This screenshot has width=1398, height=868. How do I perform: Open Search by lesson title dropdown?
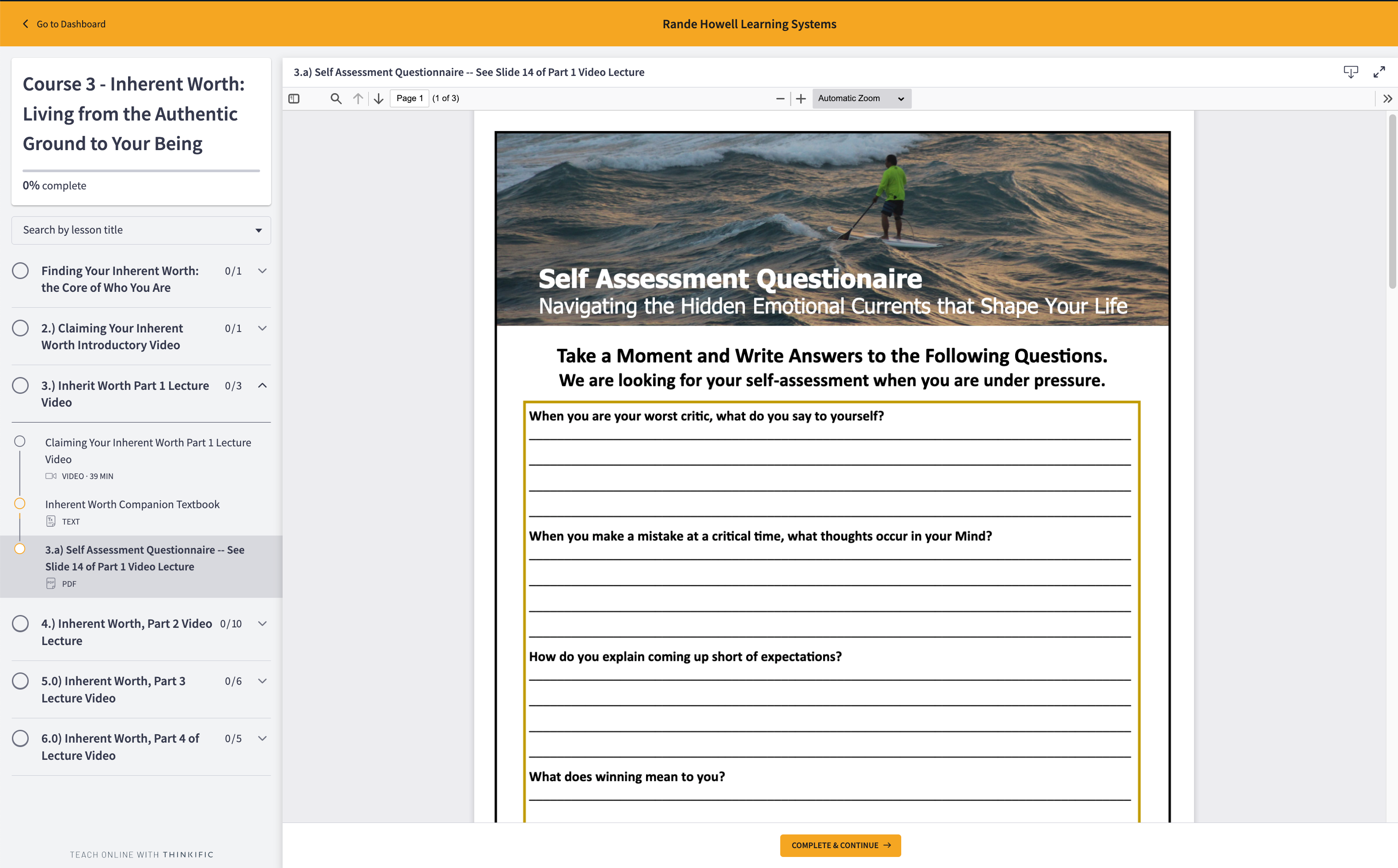141,230
